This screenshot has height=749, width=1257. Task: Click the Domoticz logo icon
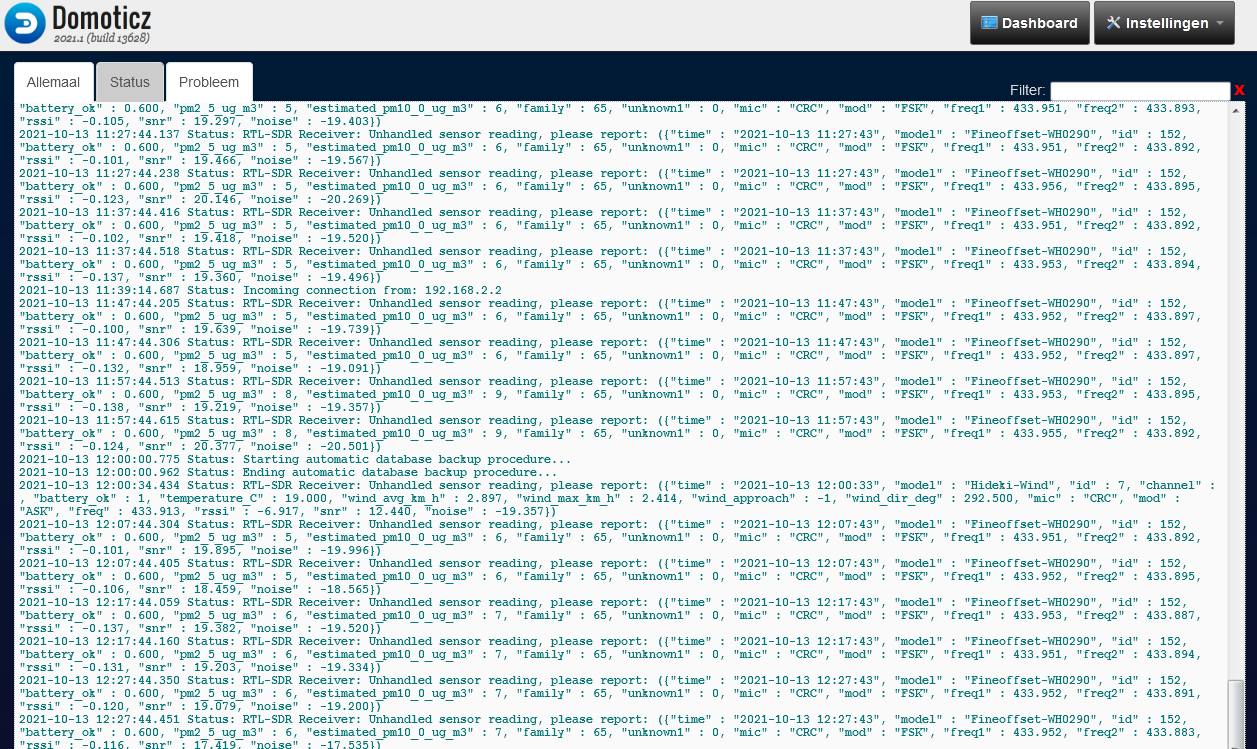click(24, 23)
